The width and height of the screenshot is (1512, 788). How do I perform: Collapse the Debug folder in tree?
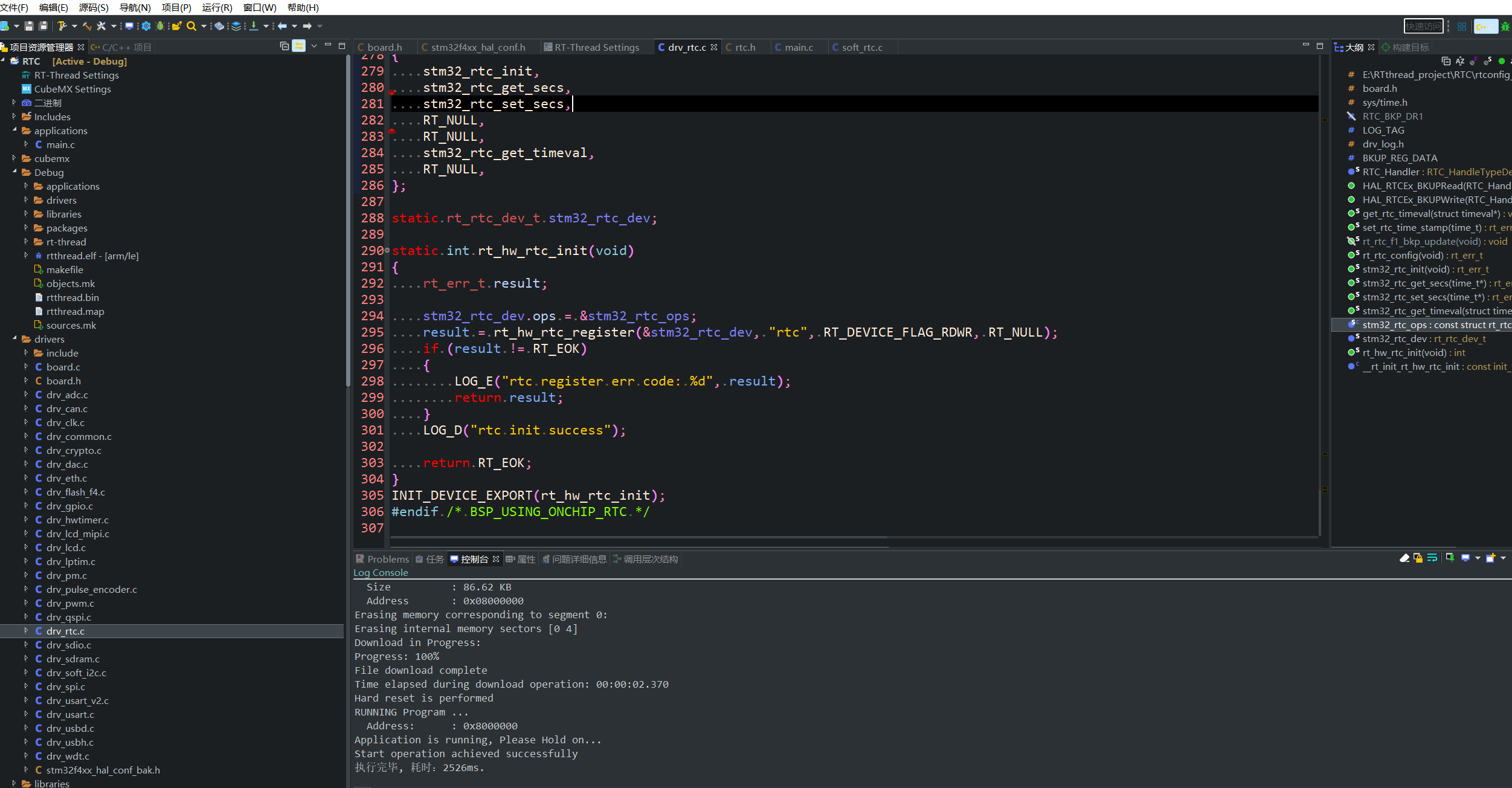pos(14,172)
